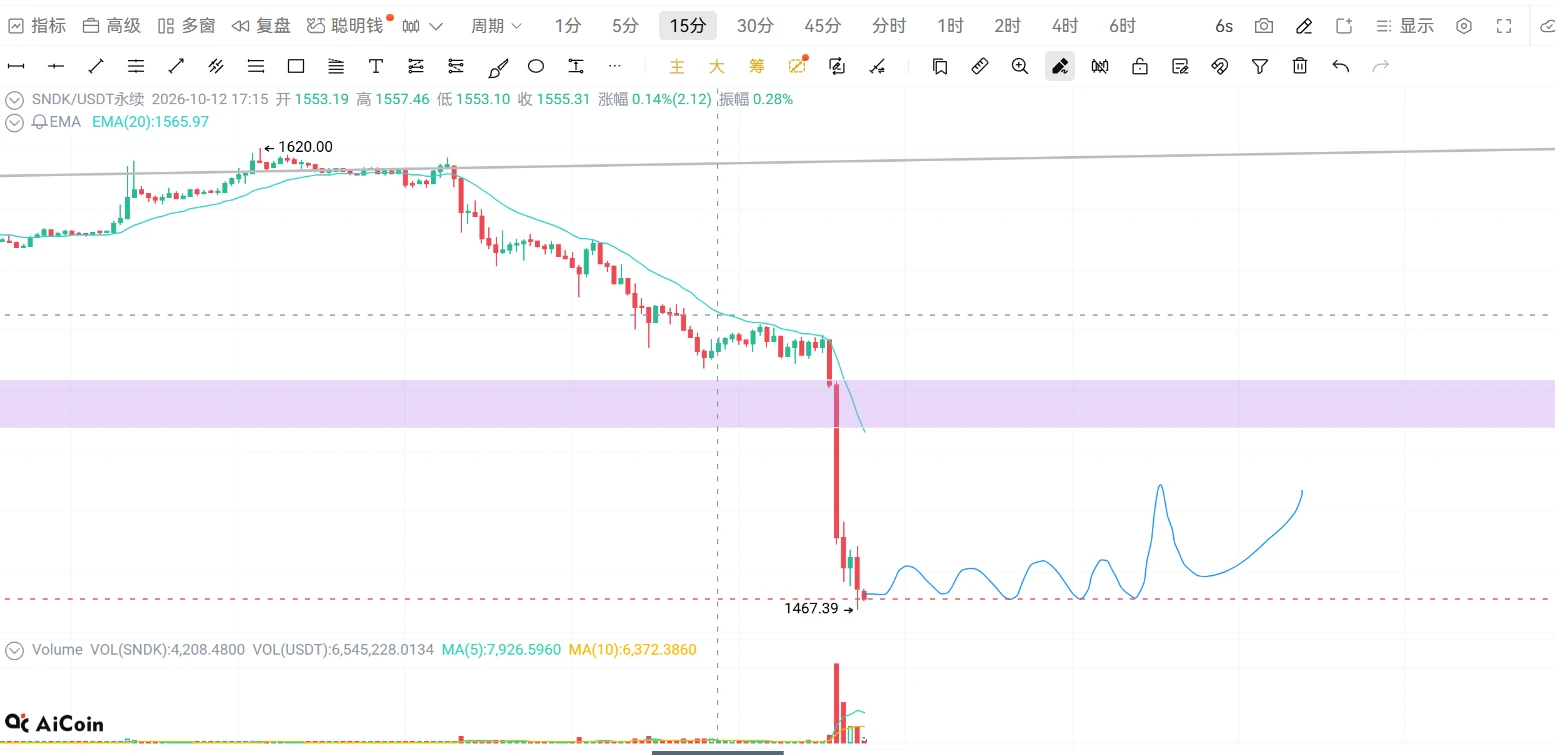Viewport: 1555px width, 755px height.
Task: Open the note editing icon
Action: point(1180,67)
